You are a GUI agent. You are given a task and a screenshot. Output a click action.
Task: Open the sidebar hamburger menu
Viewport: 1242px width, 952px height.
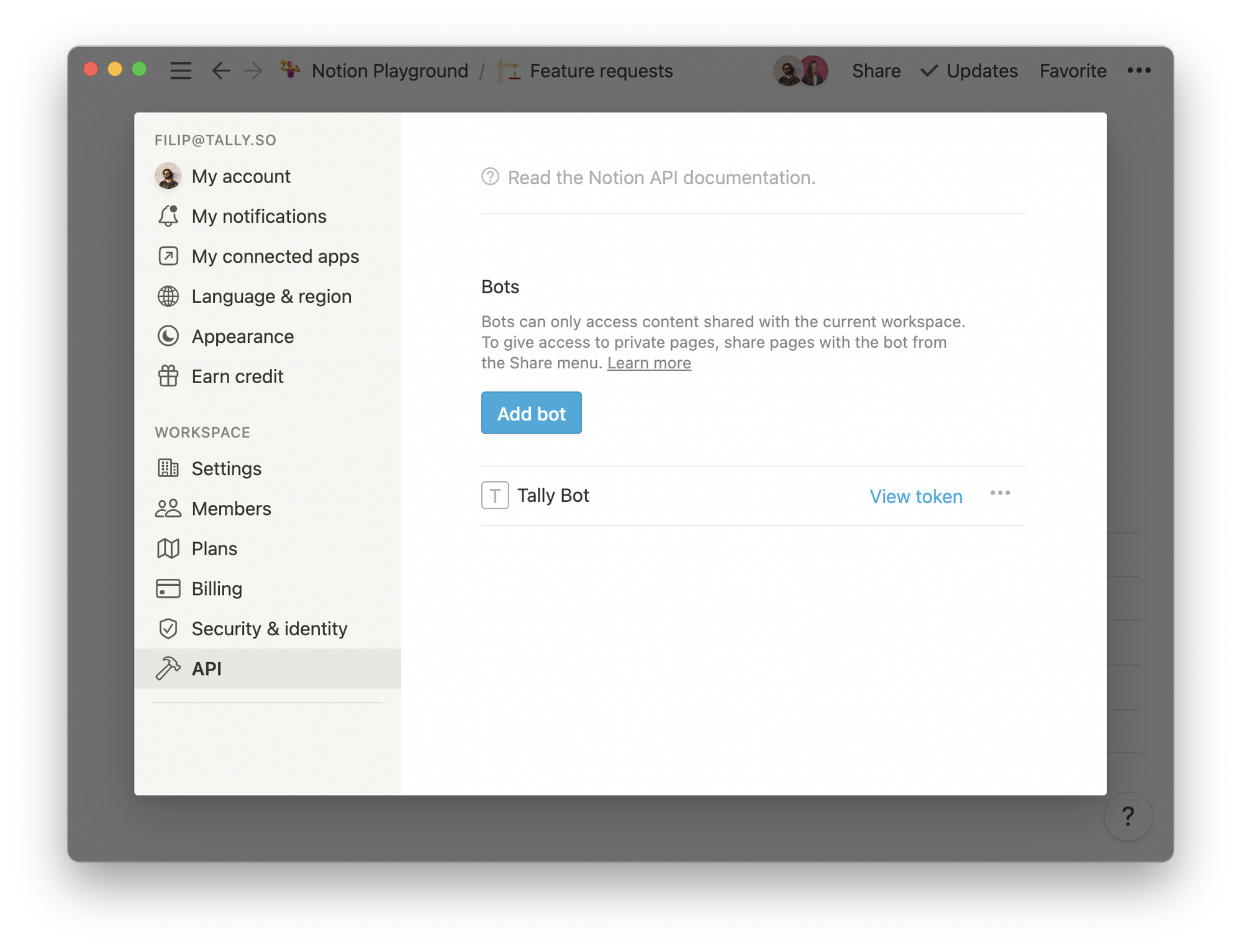coord(181,71)
